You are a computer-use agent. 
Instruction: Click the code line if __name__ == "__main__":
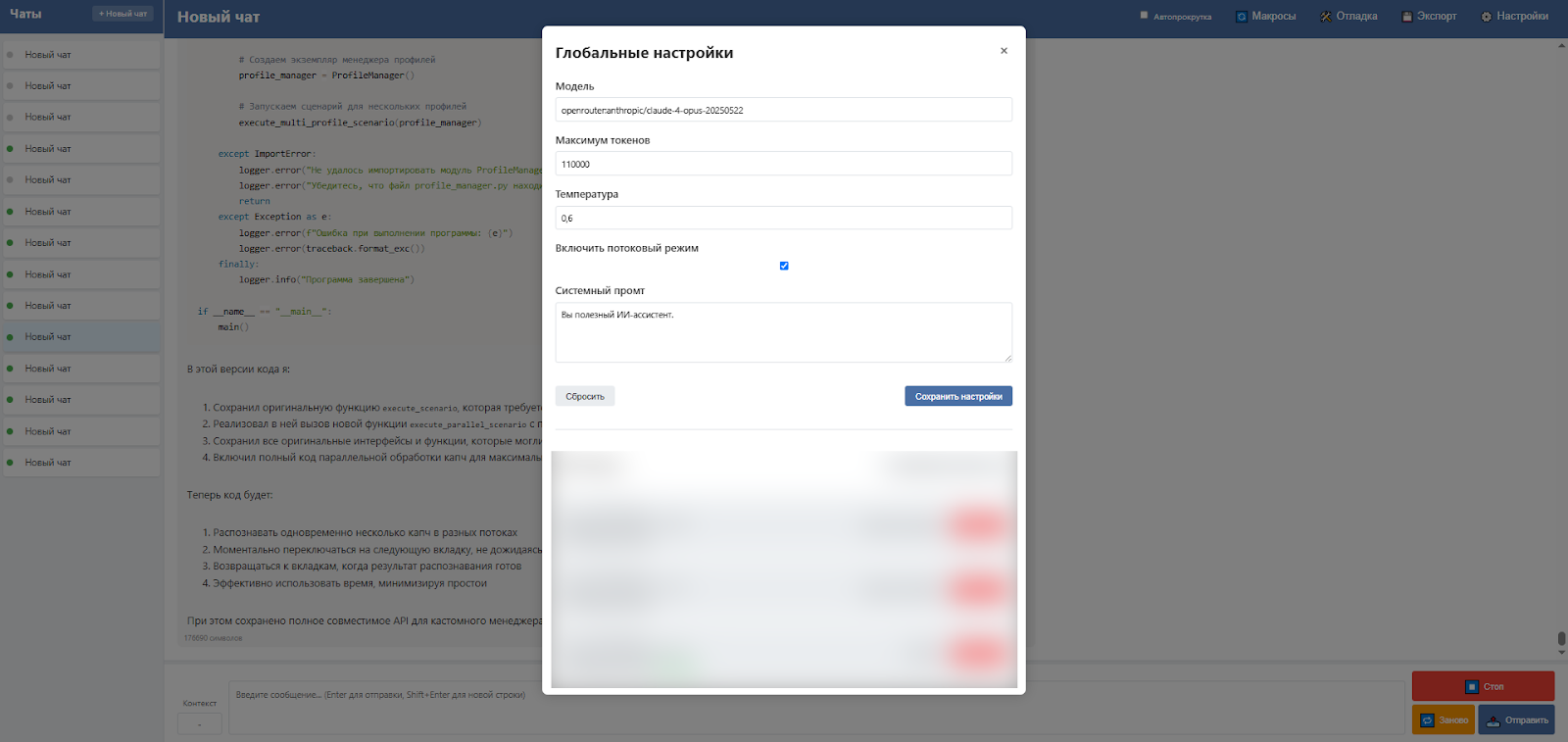tap(265, 312)
